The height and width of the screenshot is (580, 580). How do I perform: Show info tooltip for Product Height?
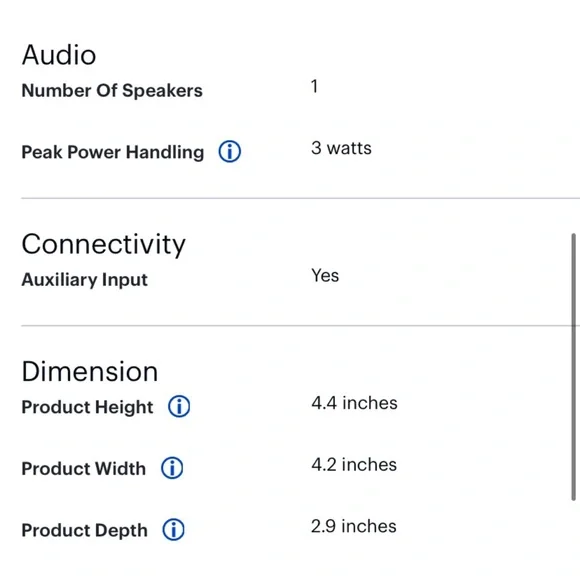click(179, 406)
